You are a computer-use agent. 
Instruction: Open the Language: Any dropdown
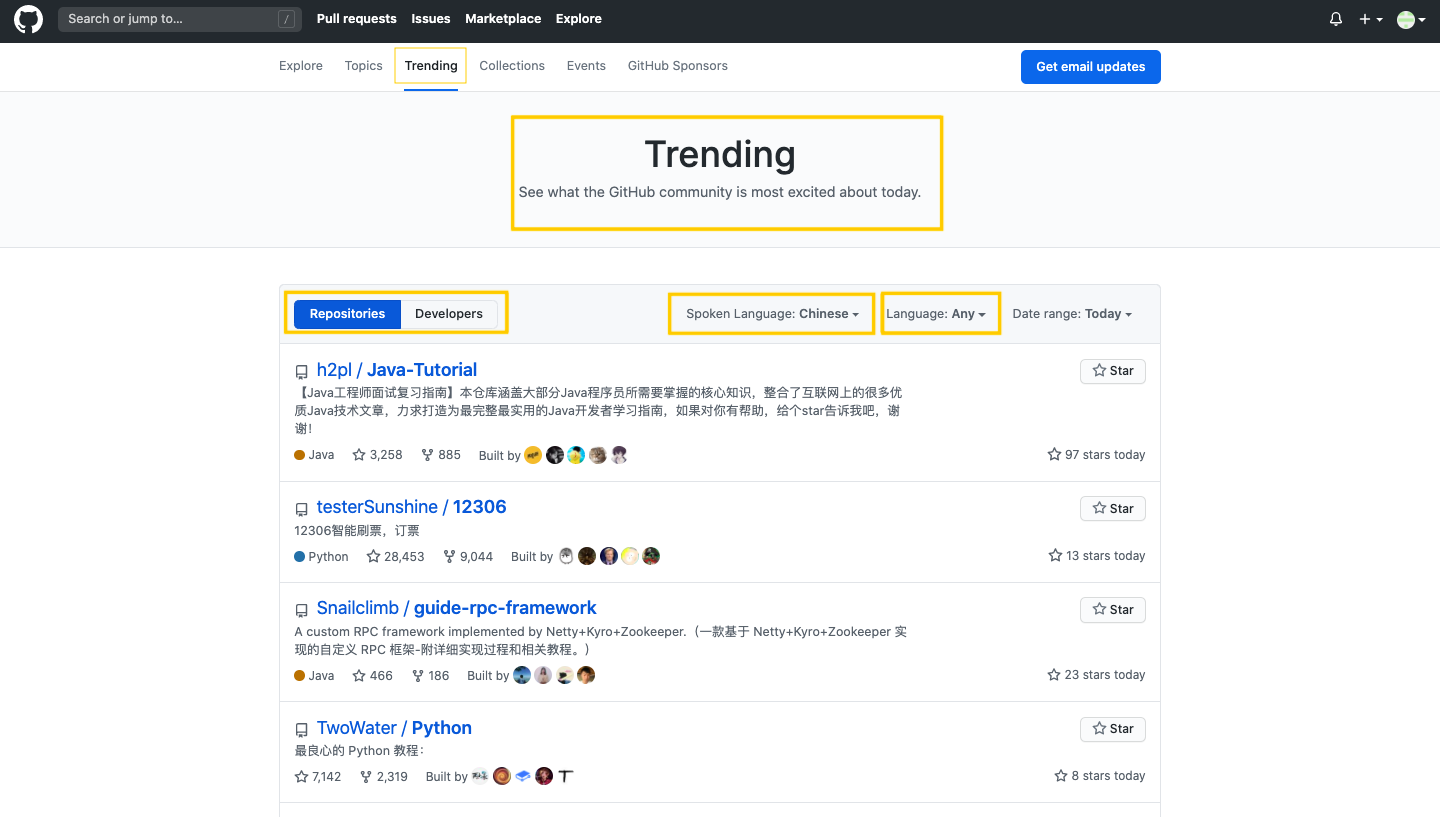[x=939, y=313]
